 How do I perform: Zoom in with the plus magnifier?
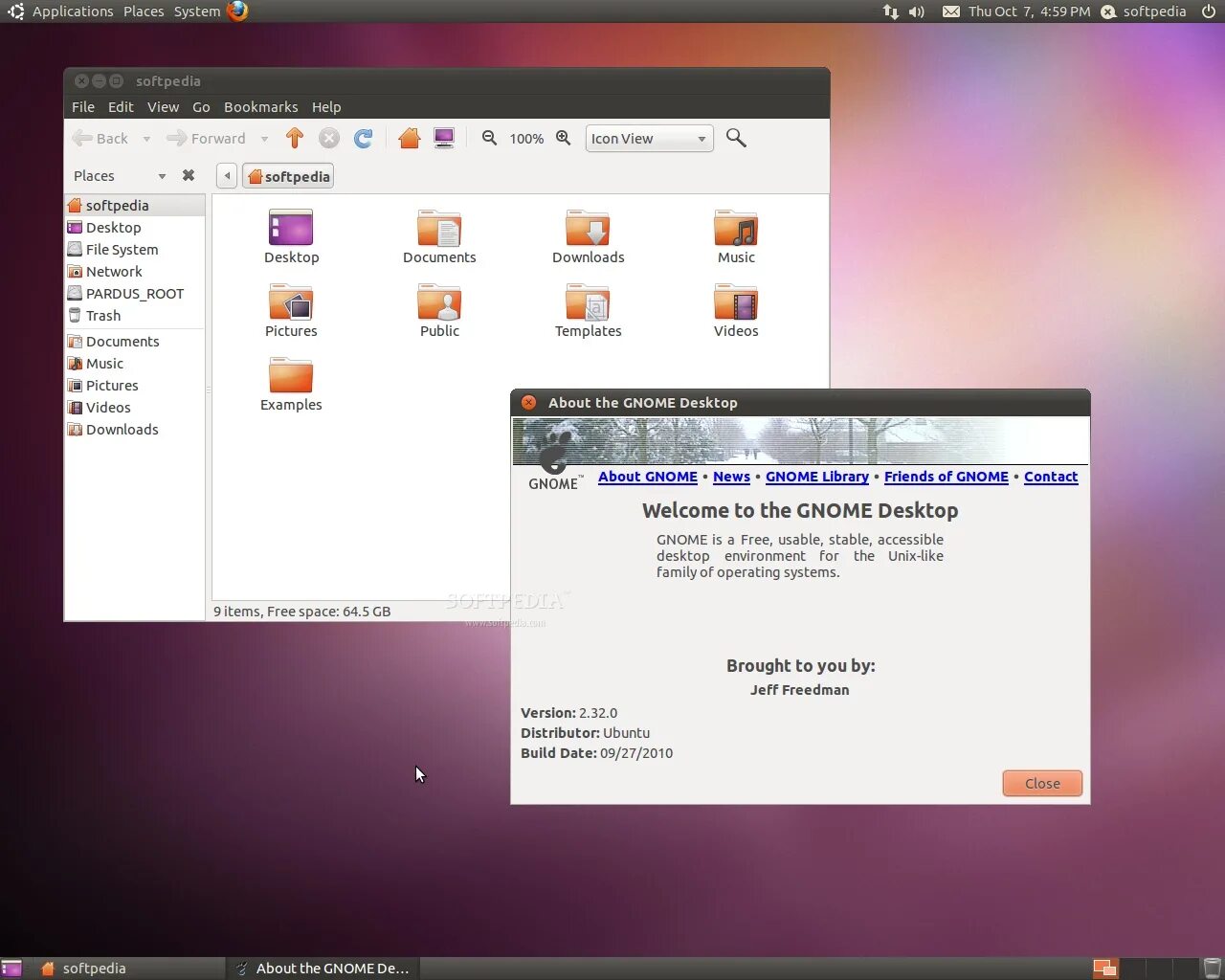[564, 138]
